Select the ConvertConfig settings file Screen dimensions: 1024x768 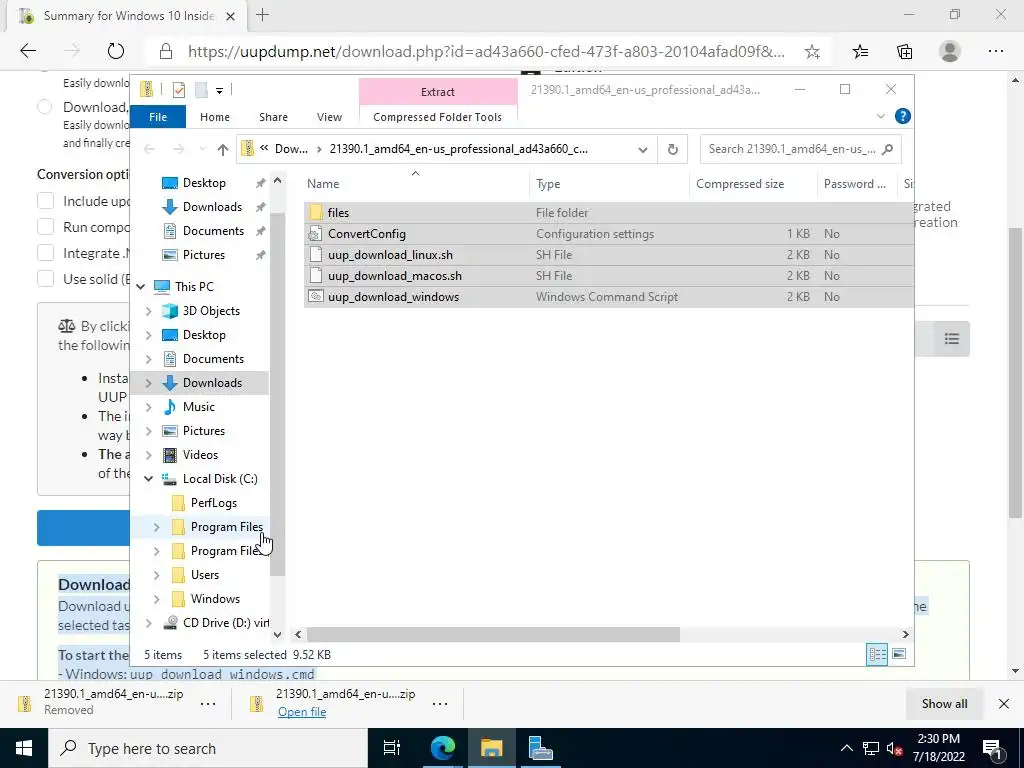(366, 234)
